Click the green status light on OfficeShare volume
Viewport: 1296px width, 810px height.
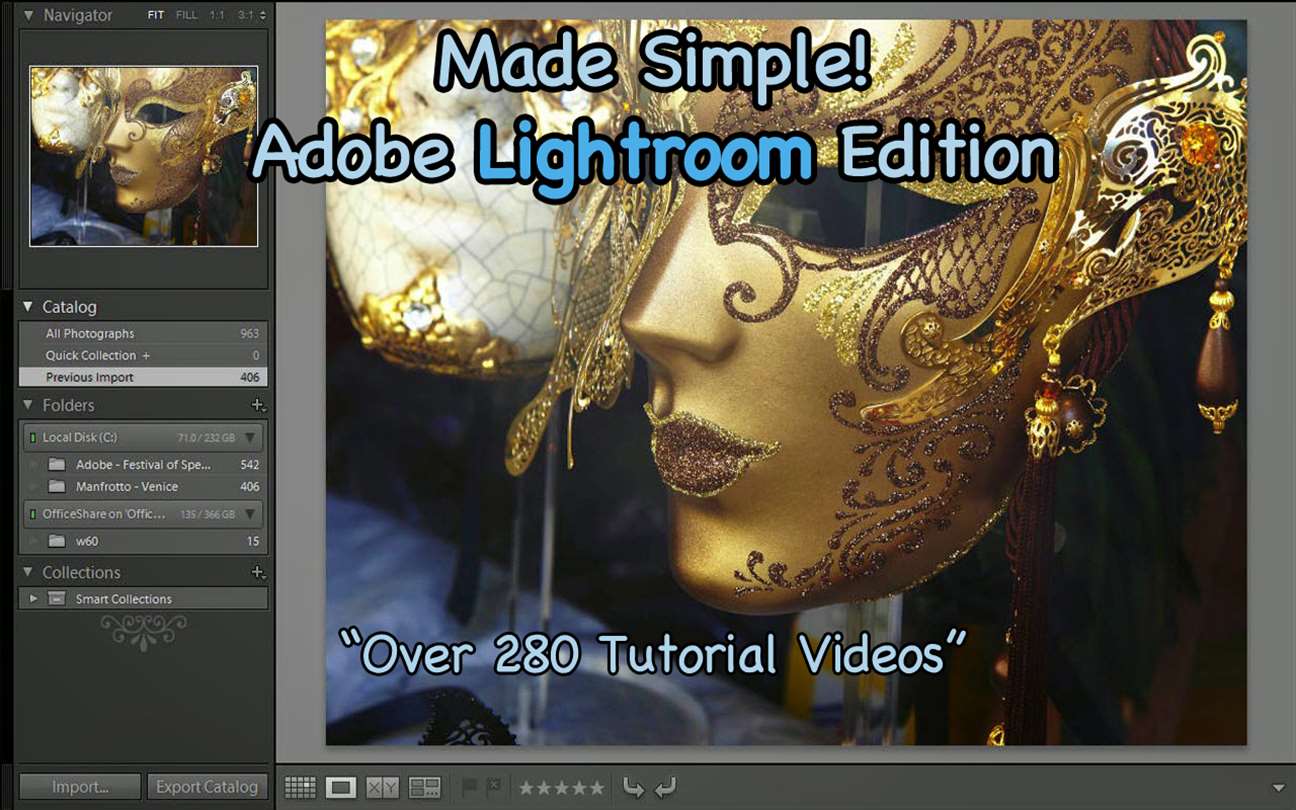pos(32,514)
